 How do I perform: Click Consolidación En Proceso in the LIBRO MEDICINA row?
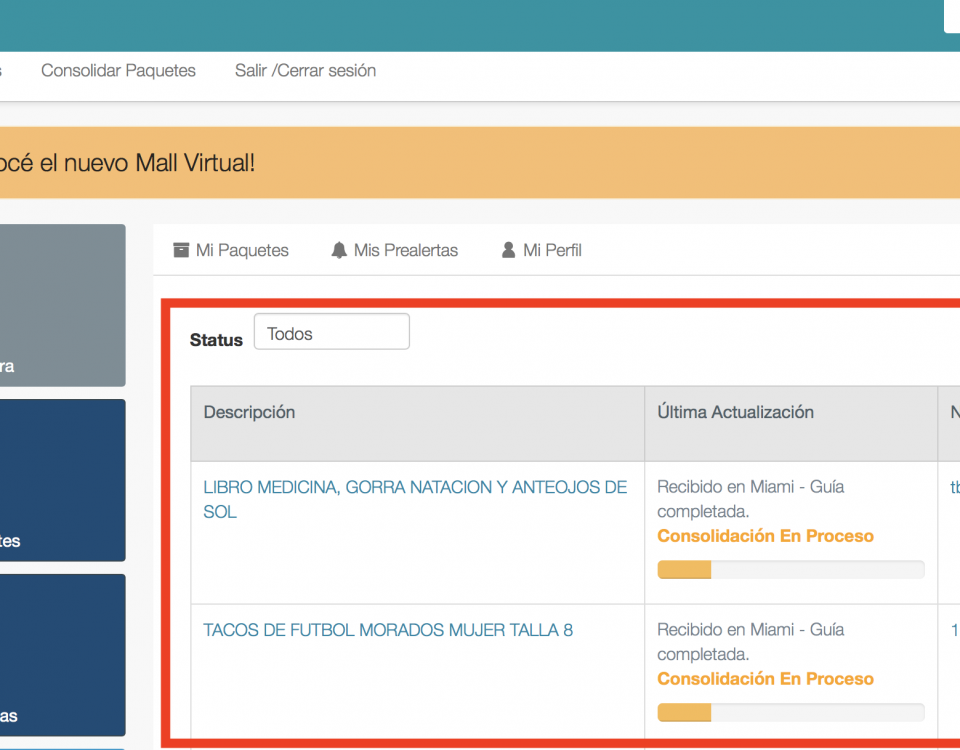pos(765,536)
